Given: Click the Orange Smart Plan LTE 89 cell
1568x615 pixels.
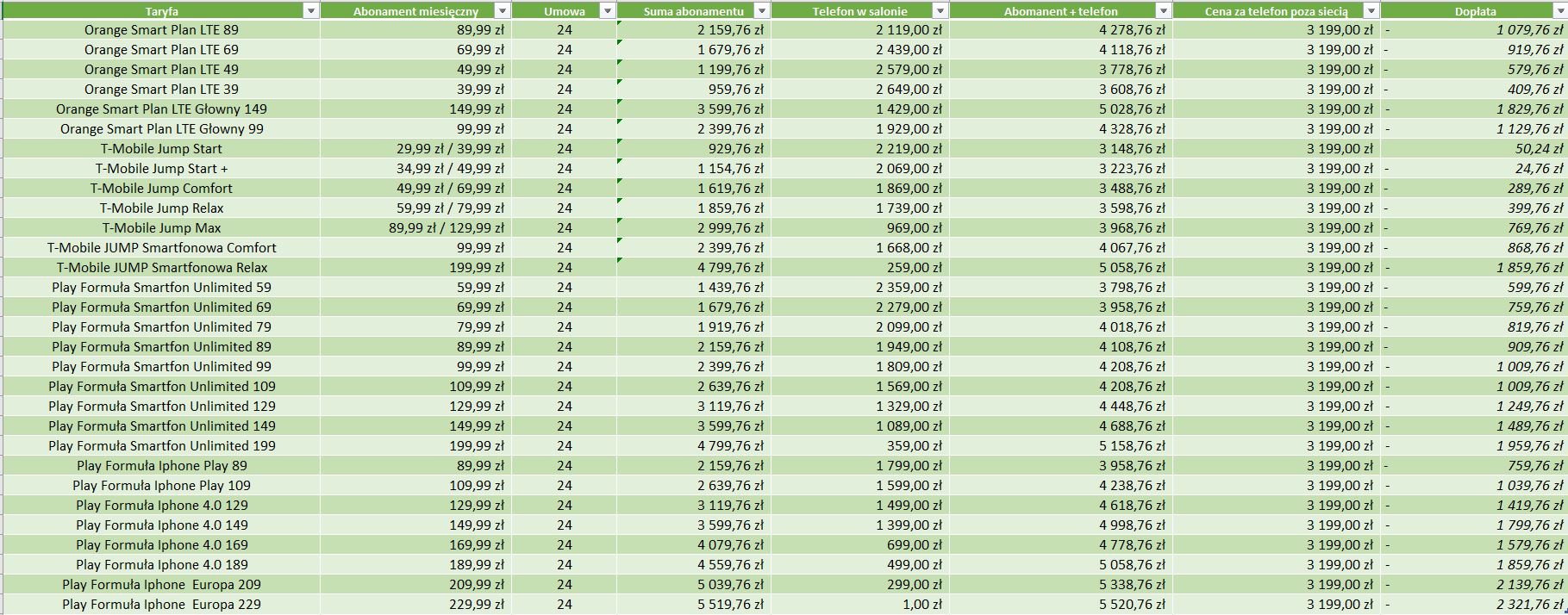Looking at the screenshot, I should [161, 29].
